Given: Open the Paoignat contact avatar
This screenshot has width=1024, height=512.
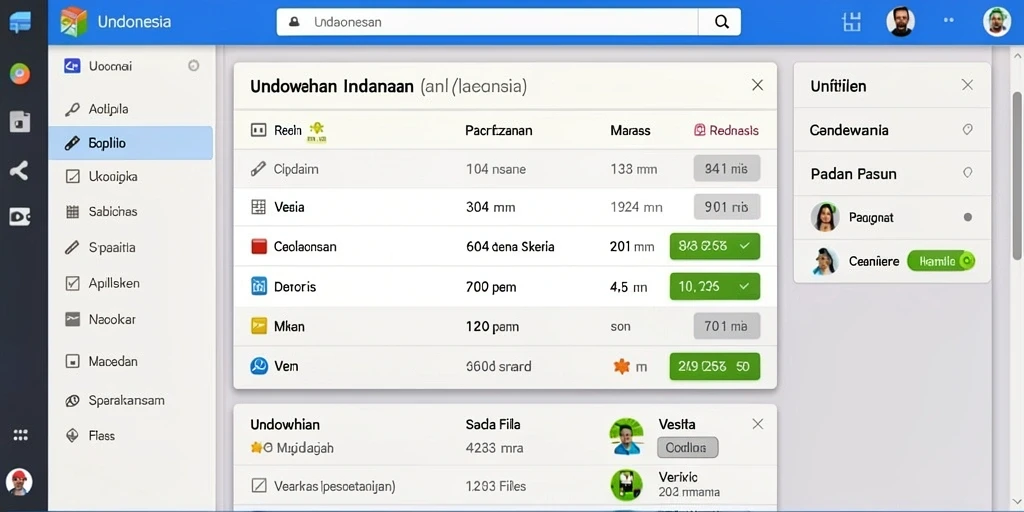Looking at the screenshot, I should tap(825, 217).
